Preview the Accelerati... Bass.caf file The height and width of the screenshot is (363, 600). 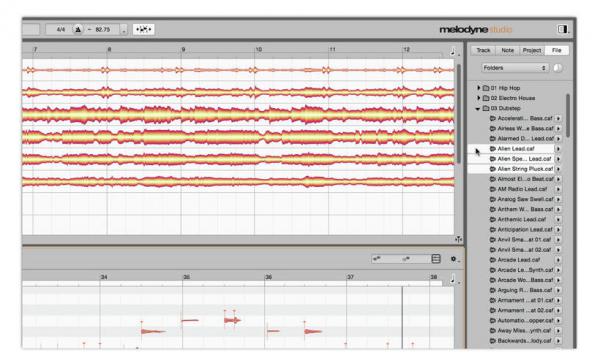coord(558,119)
